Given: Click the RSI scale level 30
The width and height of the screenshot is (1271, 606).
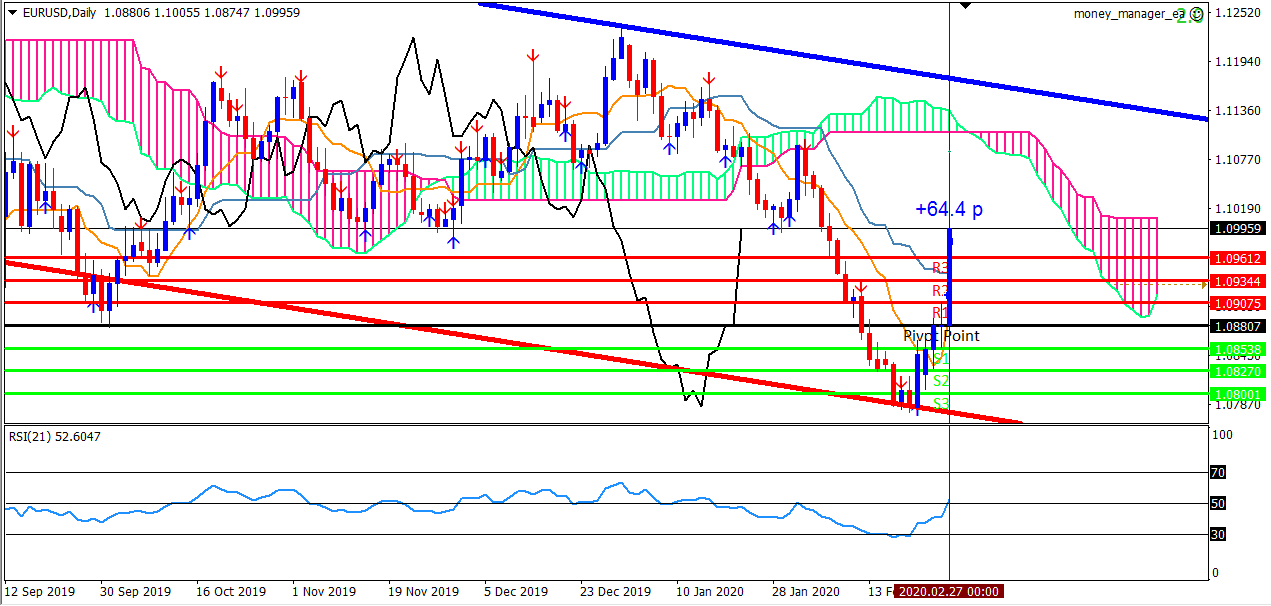Looking at the screenshot, I should 1218,535.
